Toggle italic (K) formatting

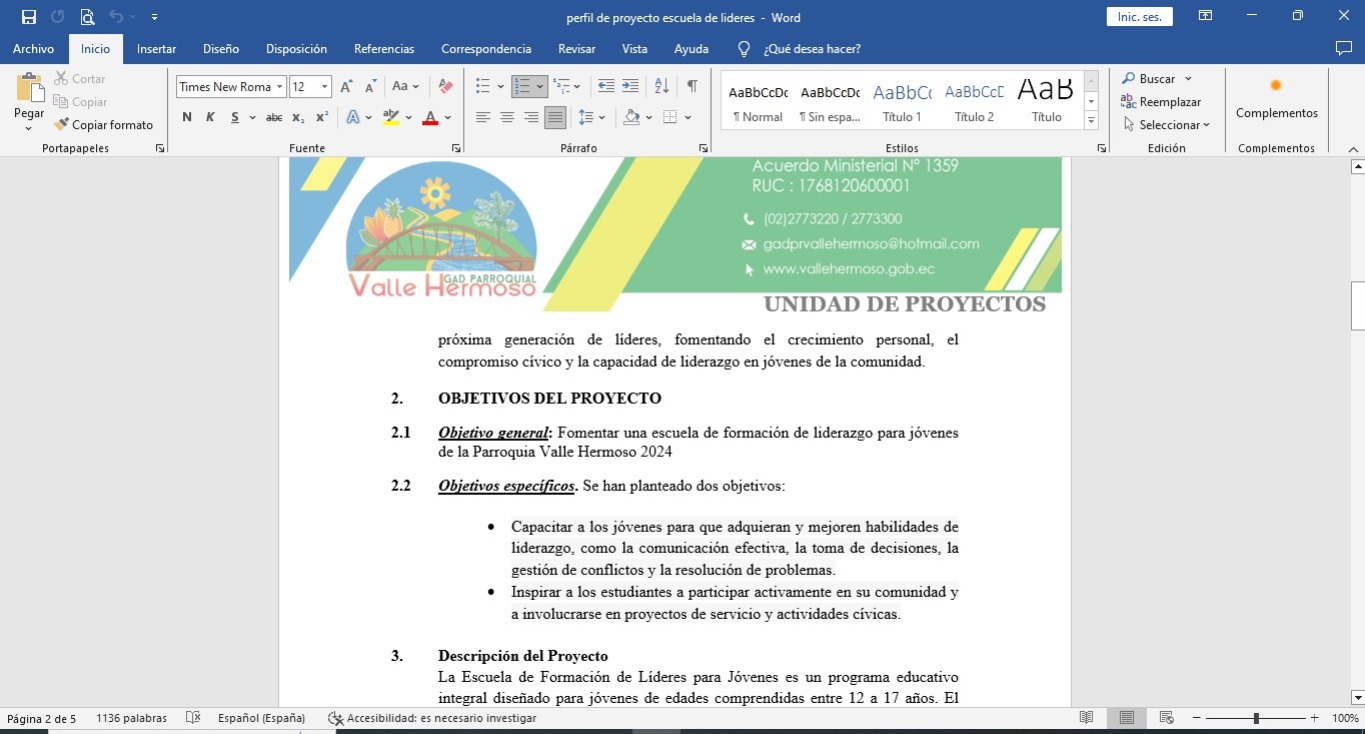210,117
